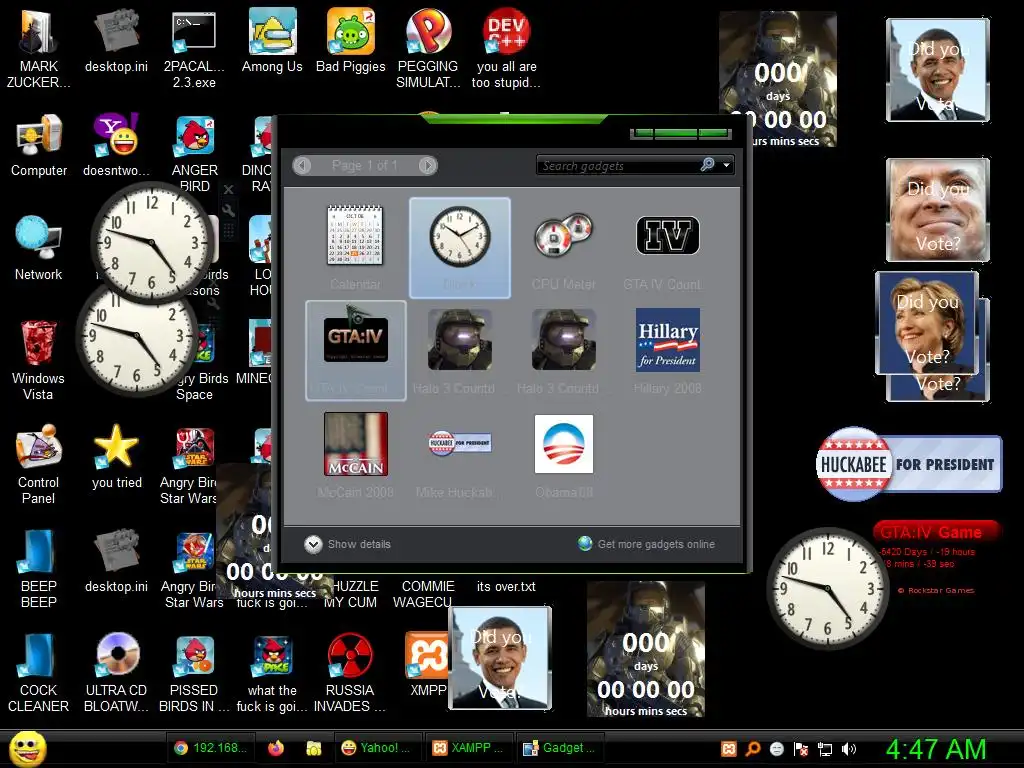The width and height of the screenshot is (1024, 768).
Task: Select the ANGER BIRD desktop shortcut
Action: coord(194,152)
